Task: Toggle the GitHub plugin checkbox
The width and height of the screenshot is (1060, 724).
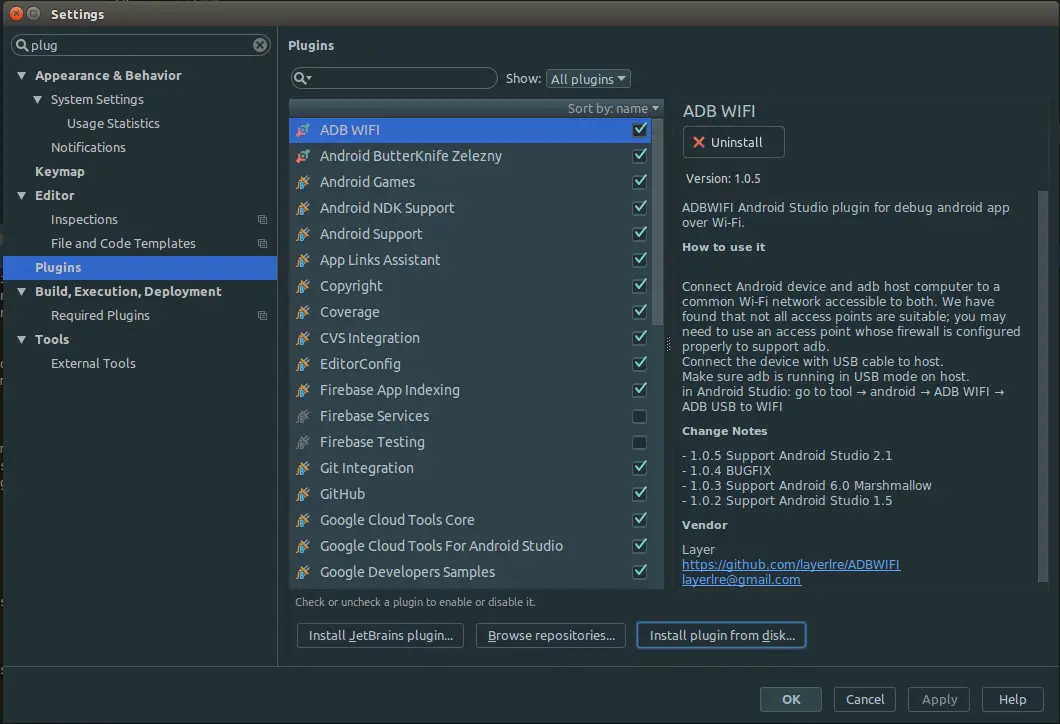Action: click(640, 494)
